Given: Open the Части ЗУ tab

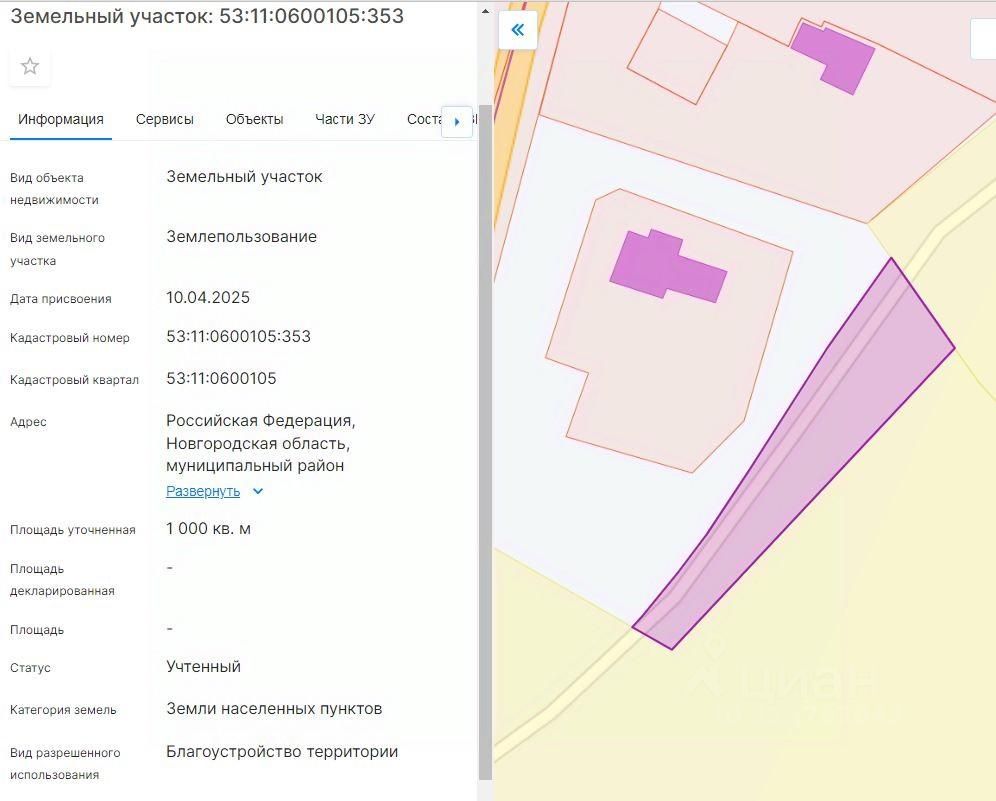Looking at the screenshot, I should [345, 119].
